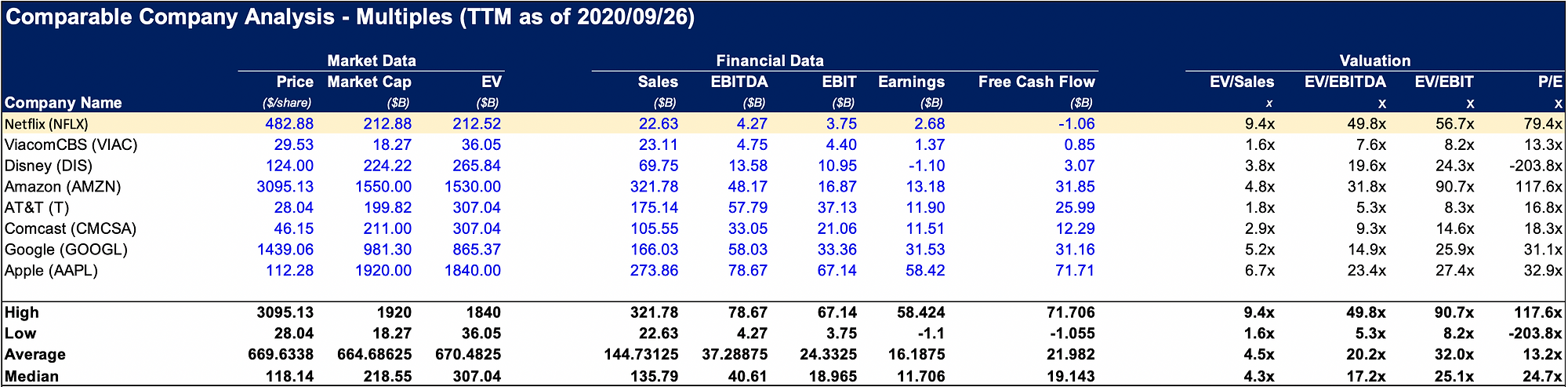
Task: Click the P/E column header
Action: coord(1550,82)
